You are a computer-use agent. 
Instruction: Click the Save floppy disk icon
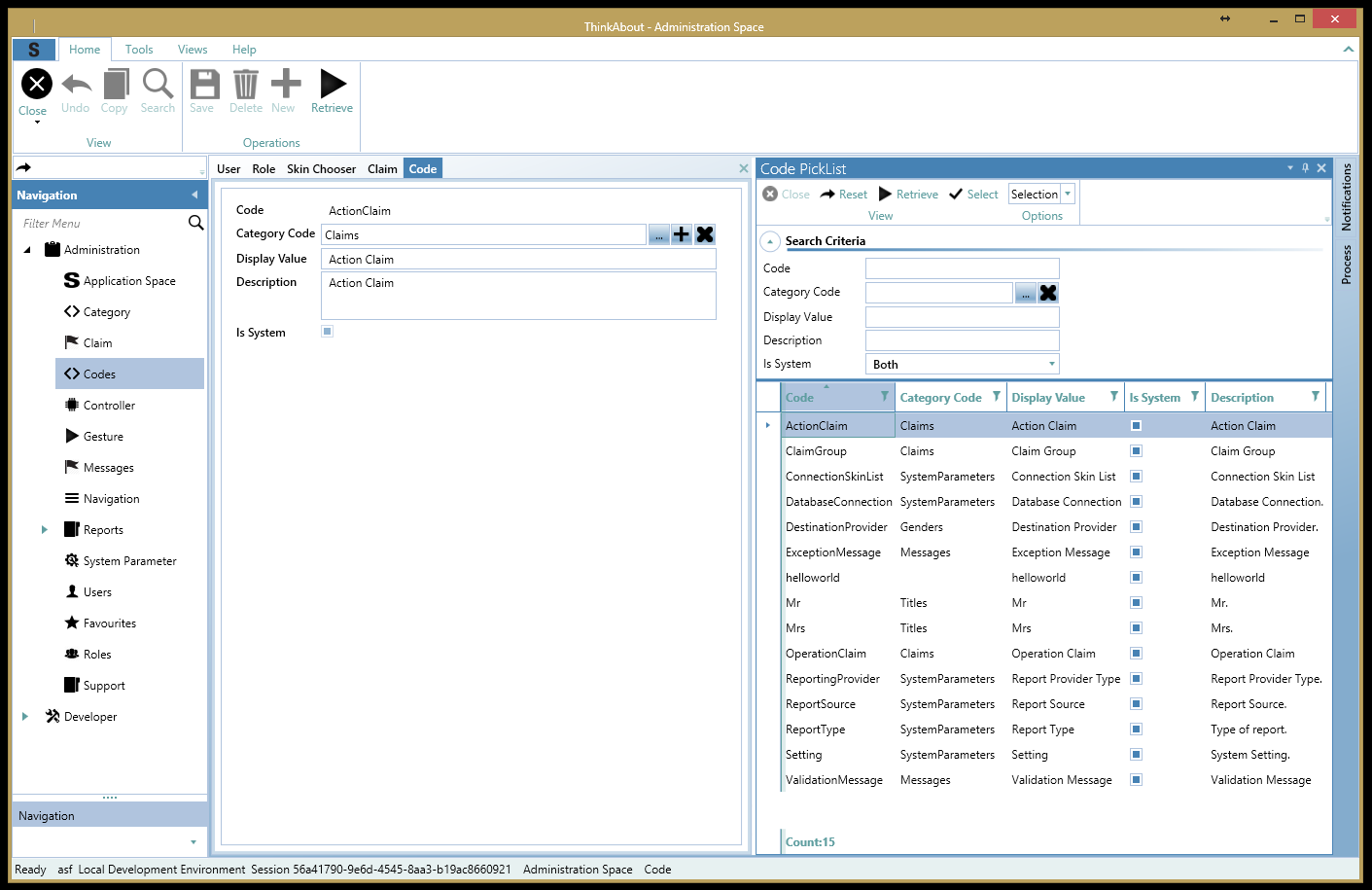[203, 86]
